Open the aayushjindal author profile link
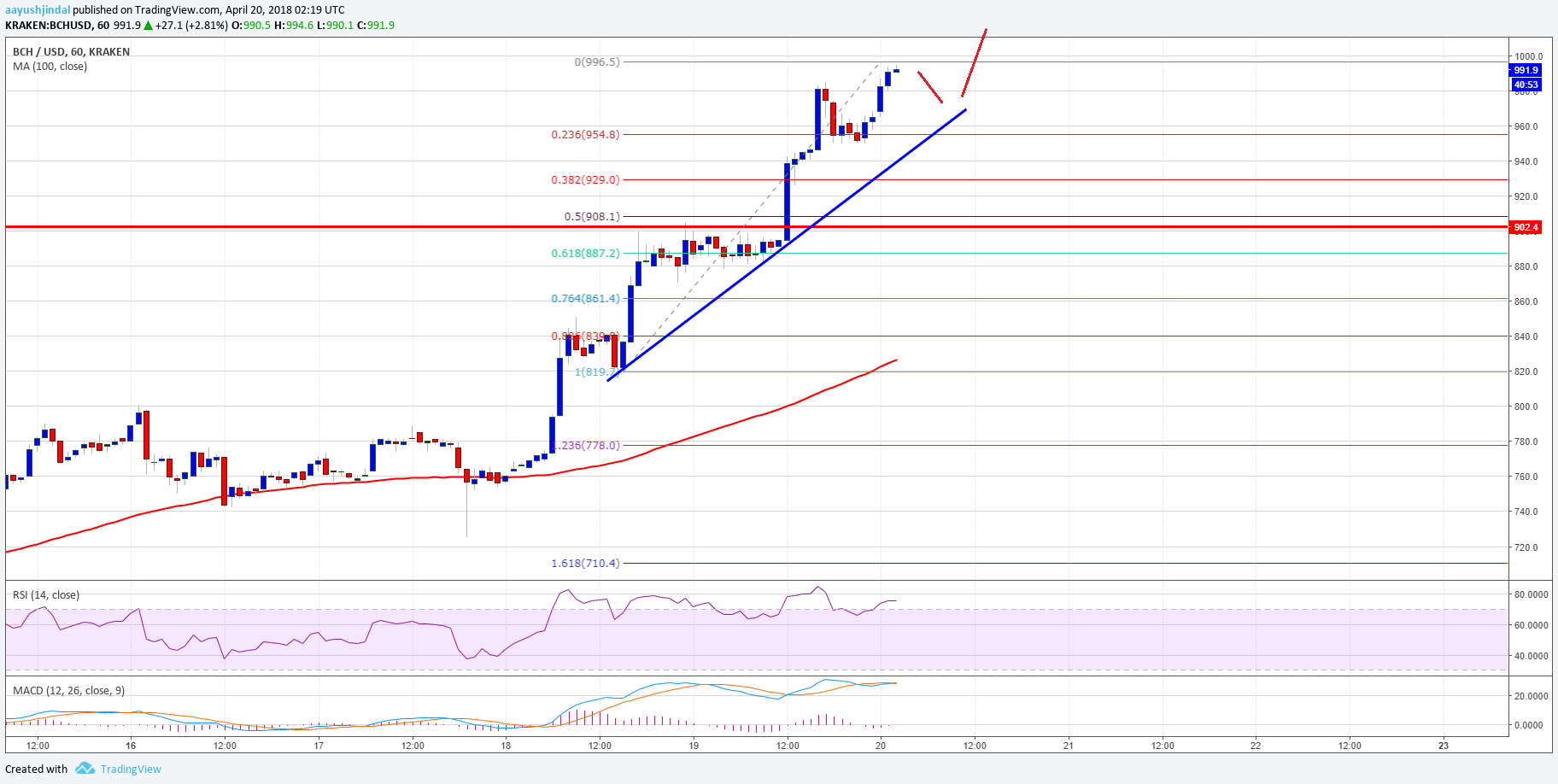1558x784 pixels. tap(38, 10)
